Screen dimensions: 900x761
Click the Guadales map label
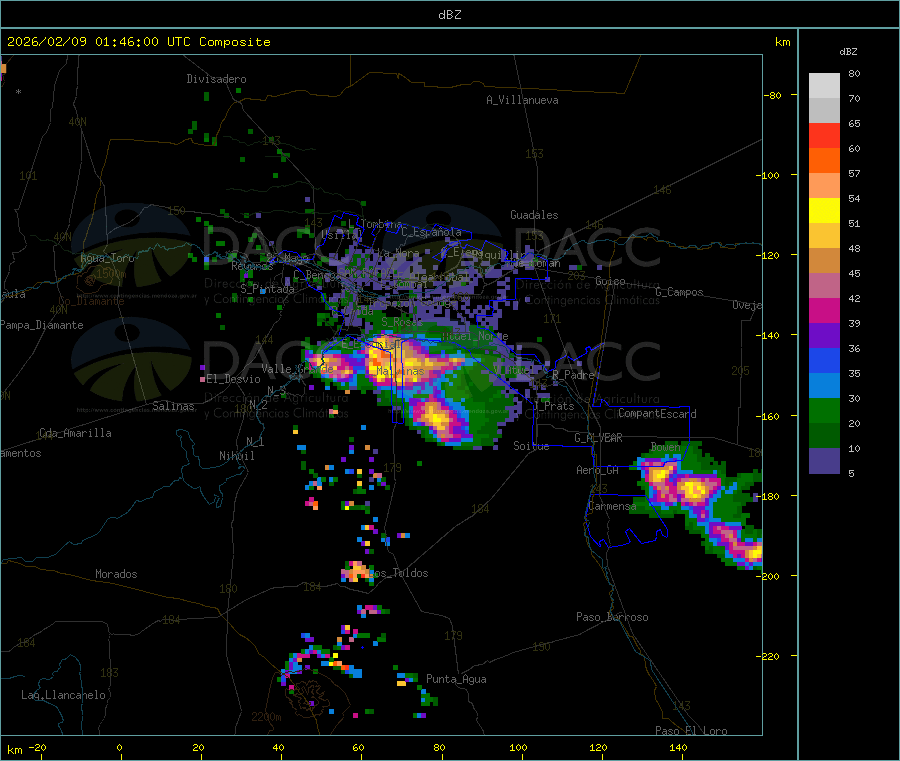tap(534, 215)
